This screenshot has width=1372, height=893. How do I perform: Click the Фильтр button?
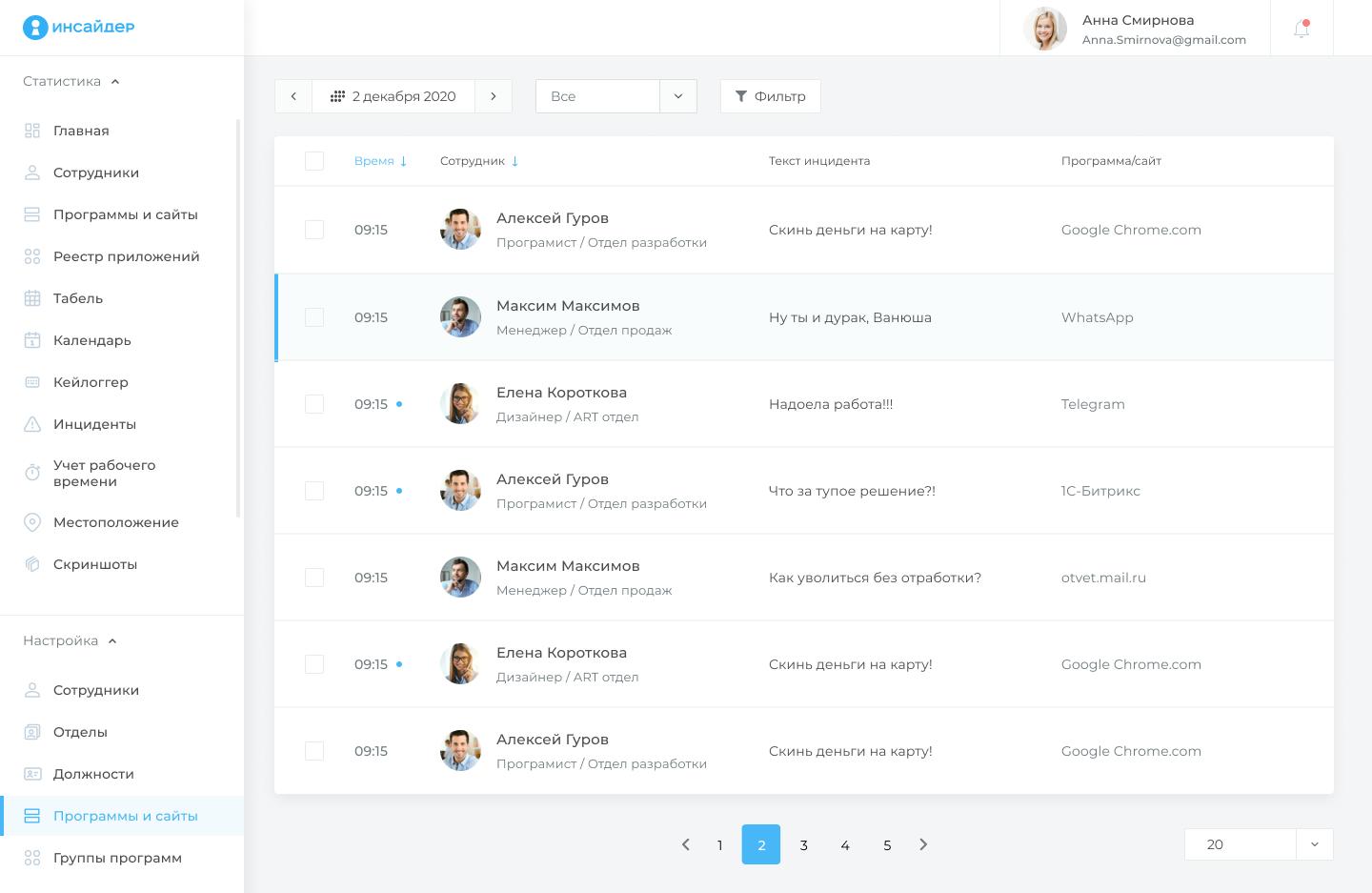coord(770,96)
